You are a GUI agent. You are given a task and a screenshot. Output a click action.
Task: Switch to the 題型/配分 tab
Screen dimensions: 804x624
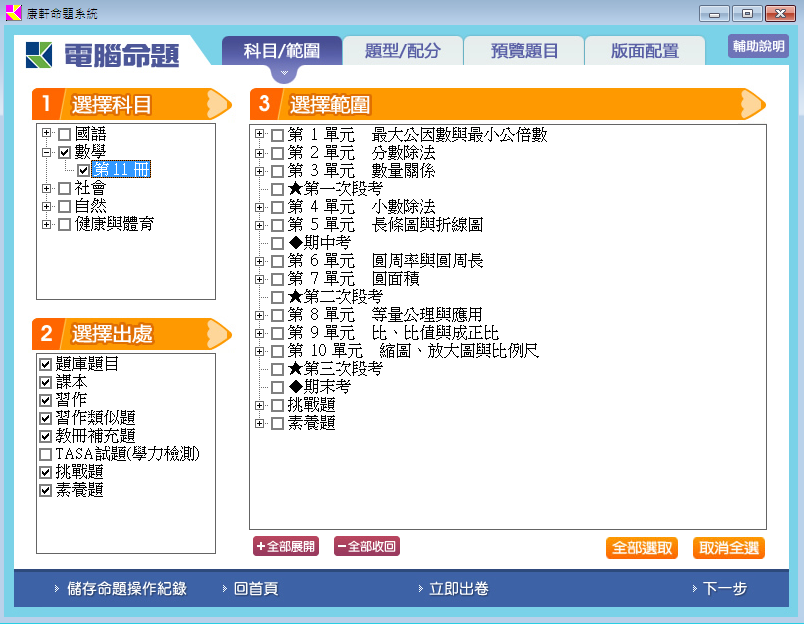coord(402,51)
